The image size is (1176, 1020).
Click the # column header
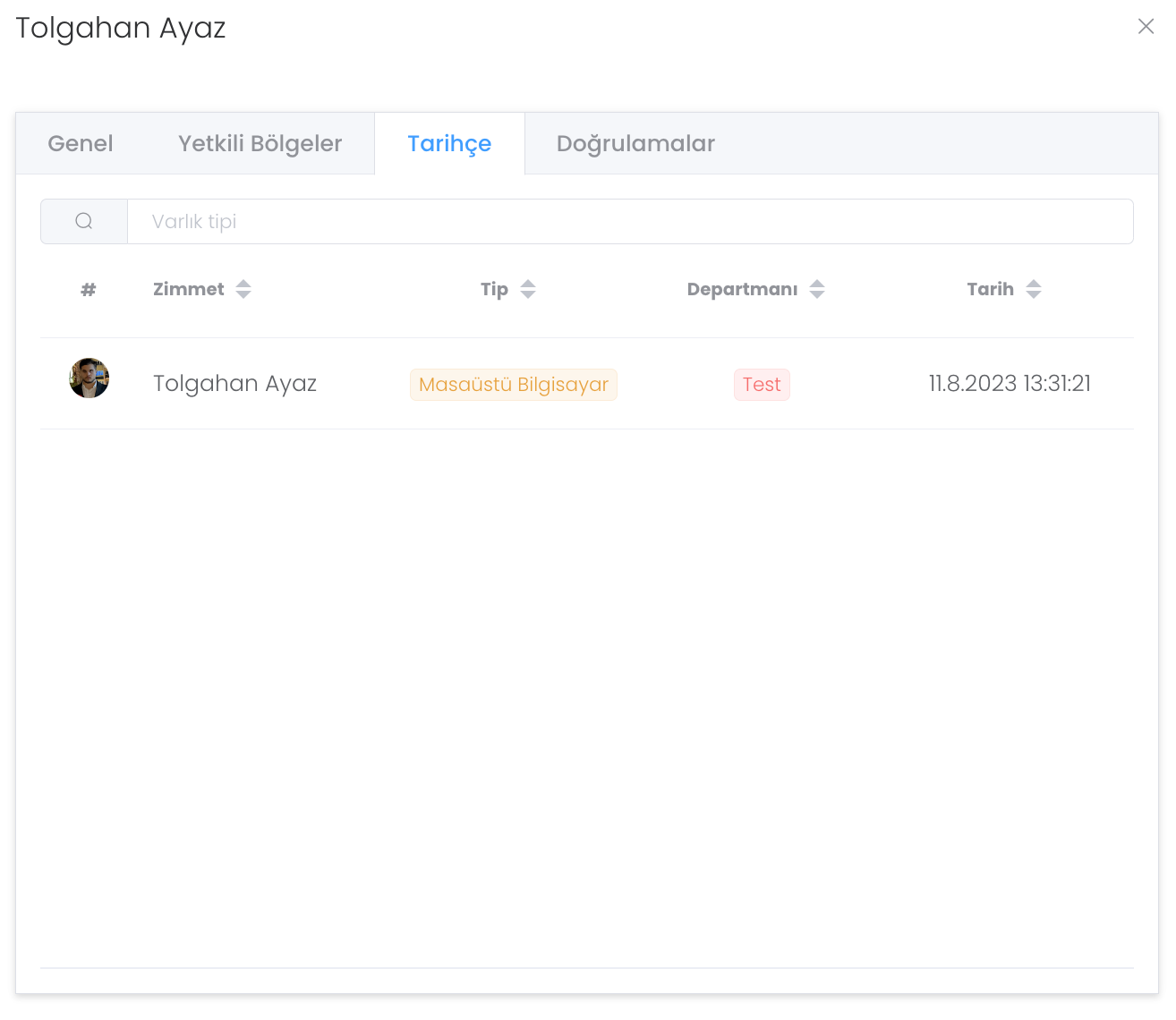(88, 289)
